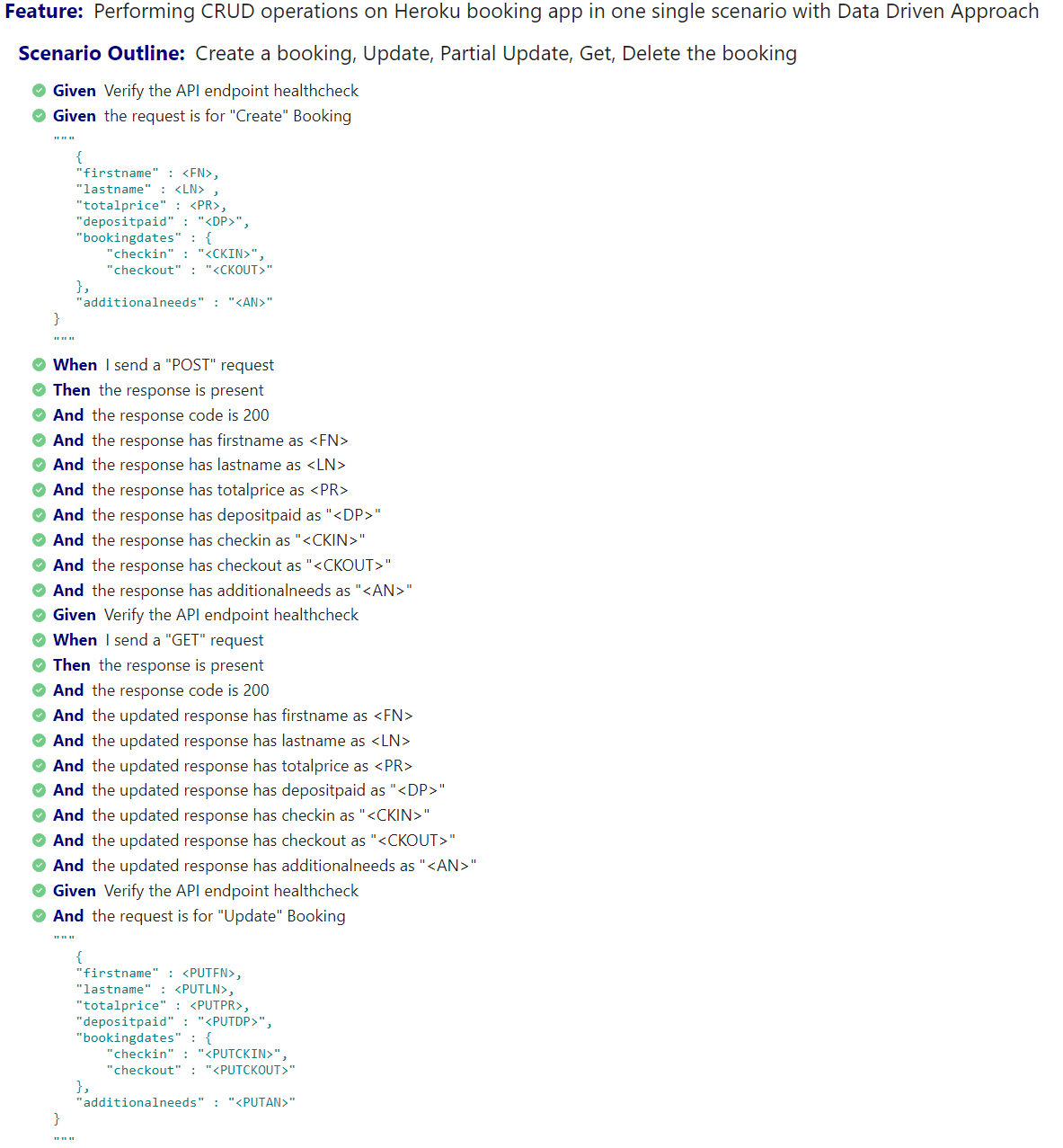
Task: Select the step text 'I send a "GET" request'
Action: pos(184,640)
